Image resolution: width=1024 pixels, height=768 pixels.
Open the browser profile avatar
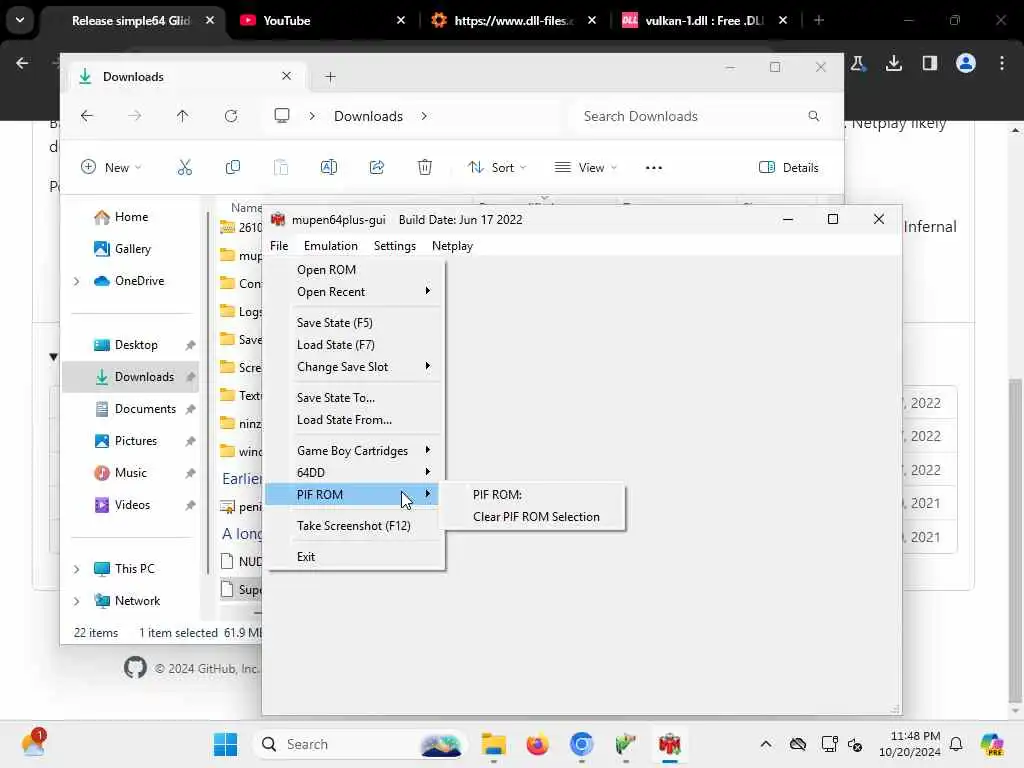pos(966,63)
